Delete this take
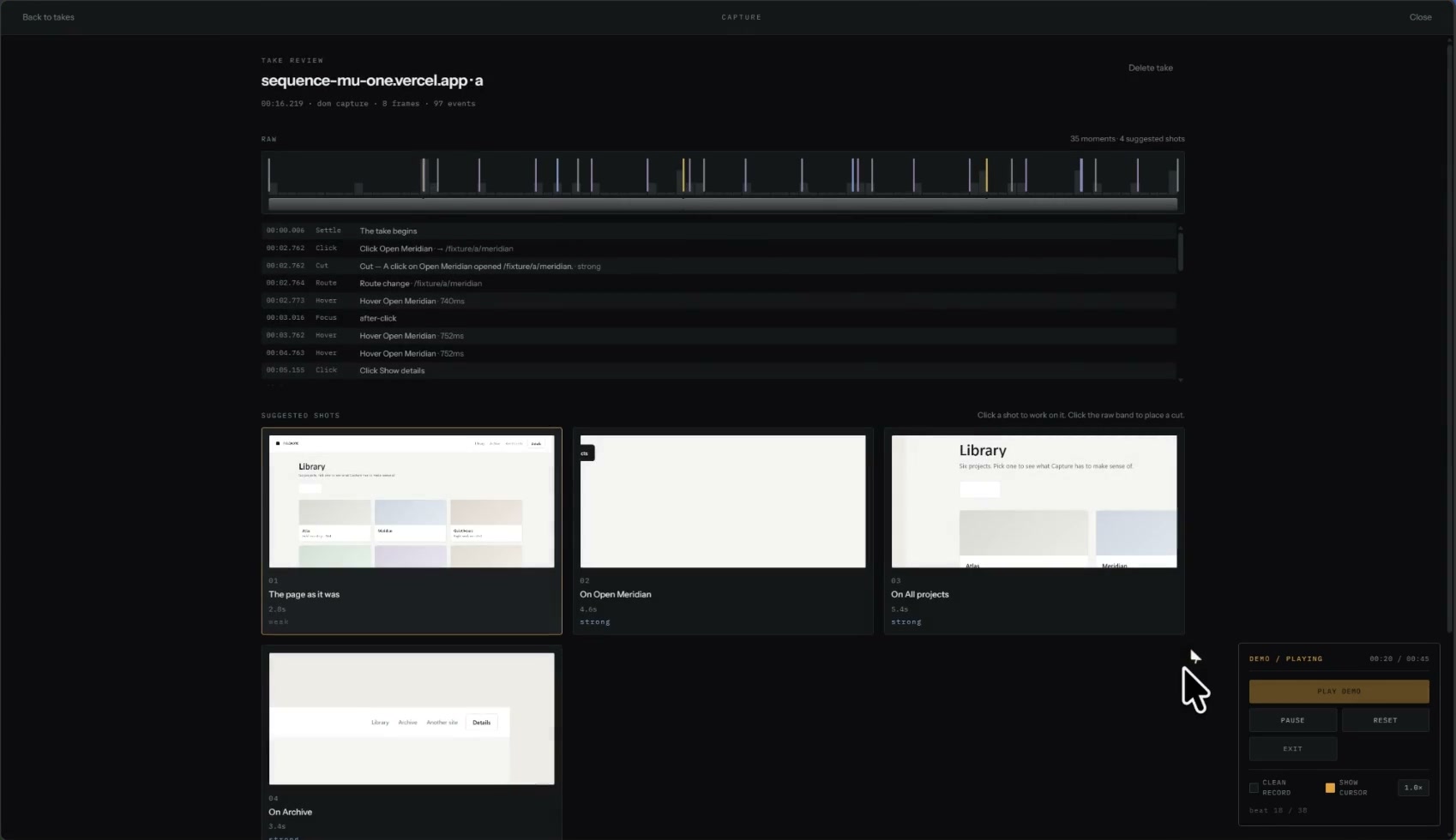The width and height of the screenshot is (1456, 840). [x=1150, y=68]
